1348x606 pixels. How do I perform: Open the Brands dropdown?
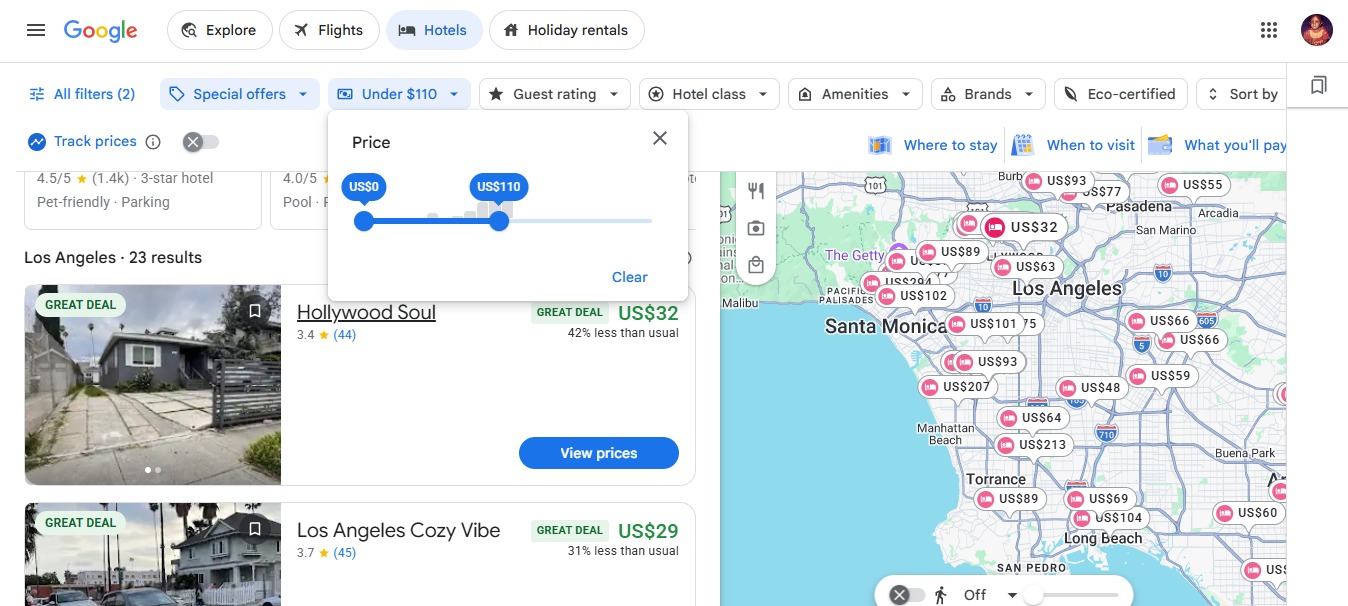[x=988, y=94]
